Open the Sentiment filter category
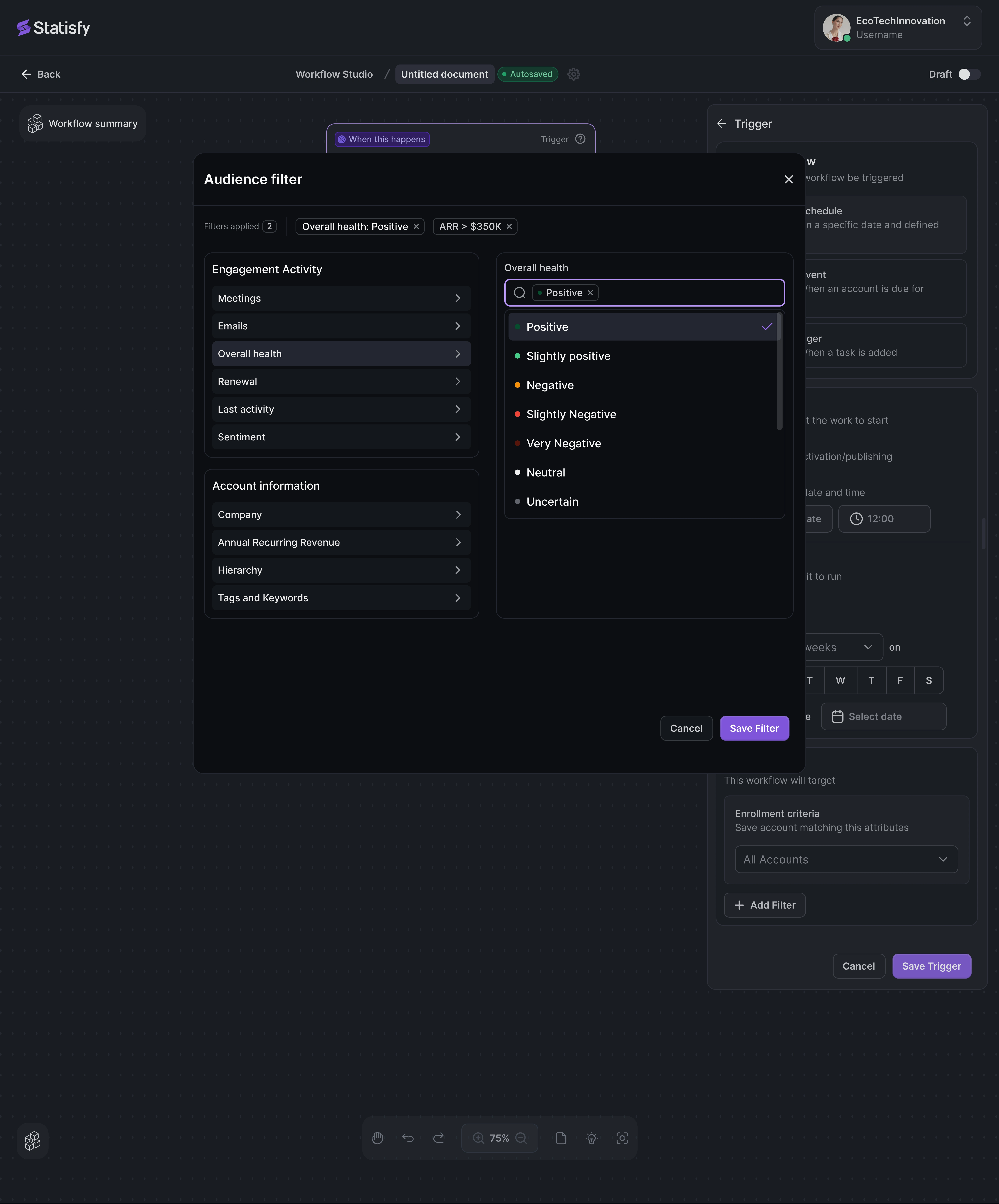The width and height of the screenshot is (999, 1204). [341, 437]
